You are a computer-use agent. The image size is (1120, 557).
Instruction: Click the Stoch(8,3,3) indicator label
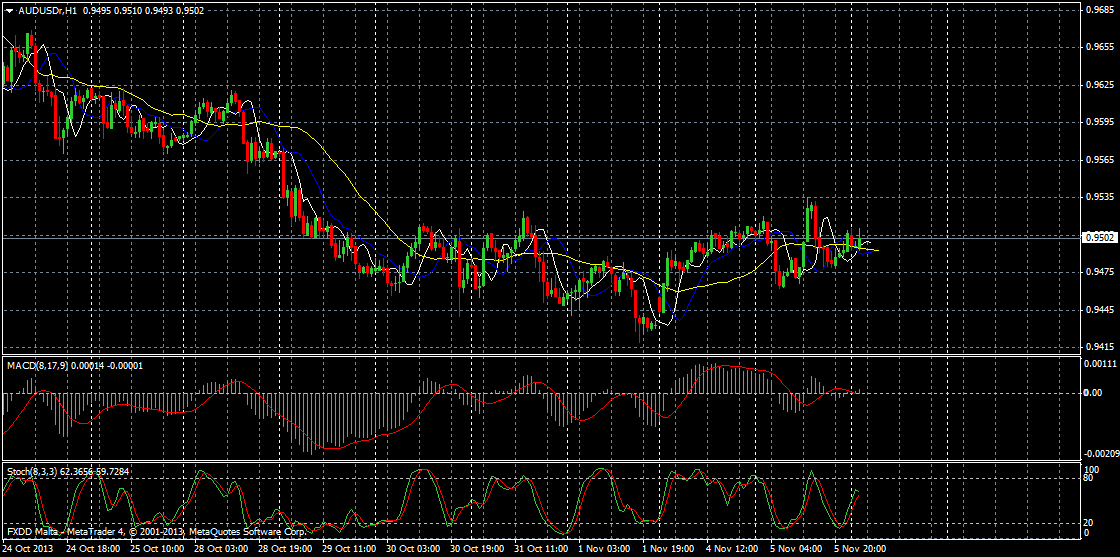click(32, 471)
